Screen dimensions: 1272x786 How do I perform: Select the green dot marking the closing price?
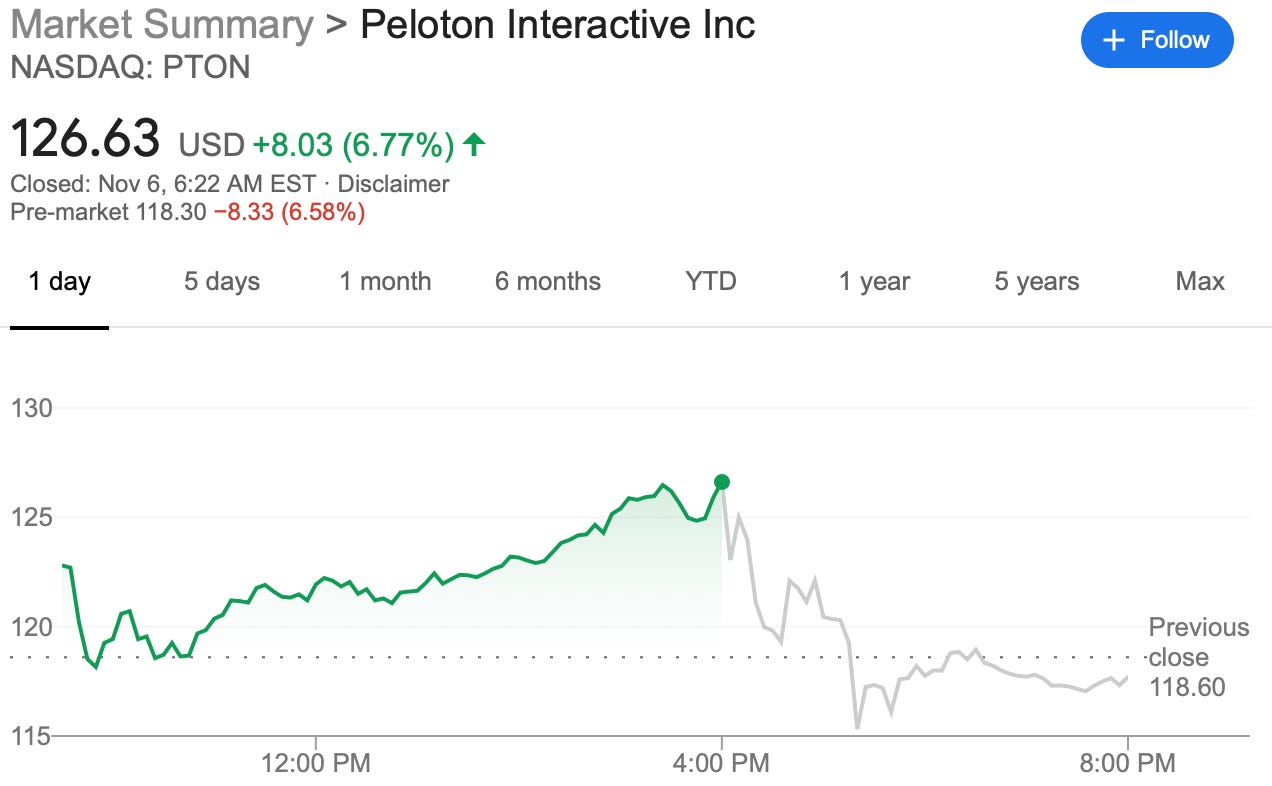pyautogui.click(x=721, y=483)
